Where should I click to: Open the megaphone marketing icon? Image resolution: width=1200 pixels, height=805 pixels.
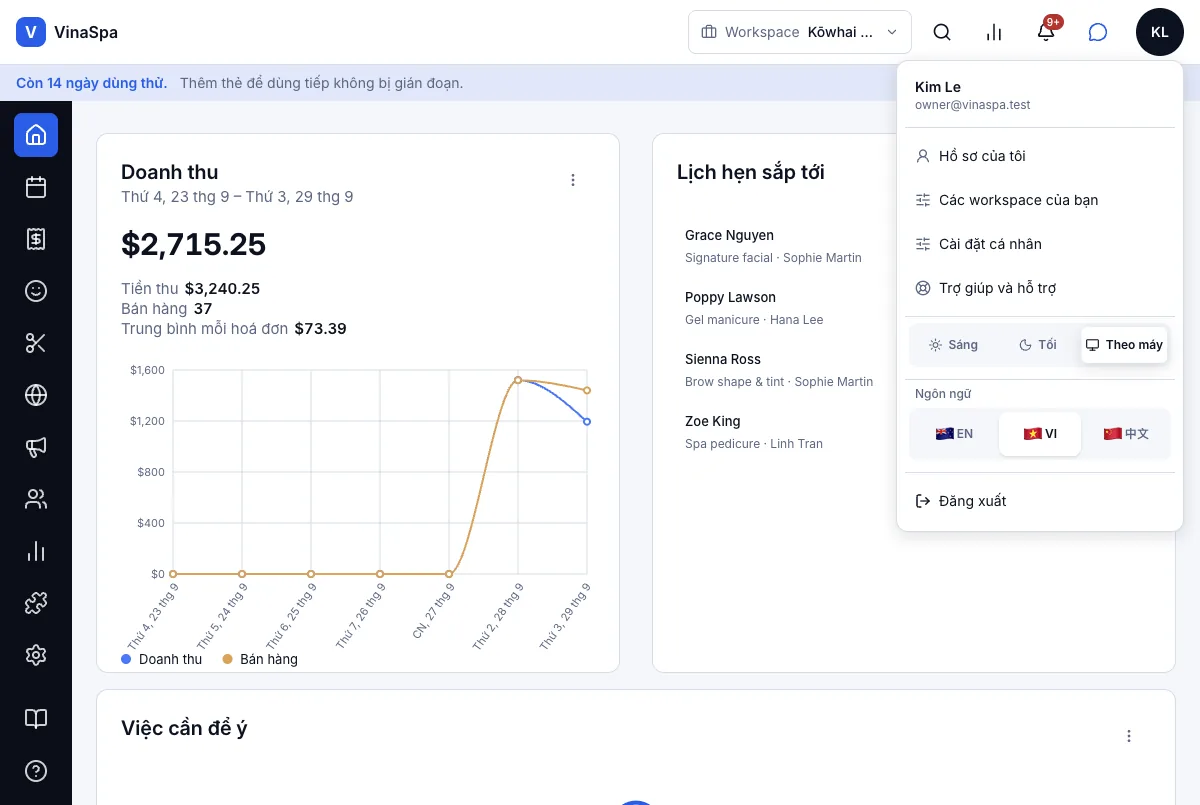tap(36, 447)
